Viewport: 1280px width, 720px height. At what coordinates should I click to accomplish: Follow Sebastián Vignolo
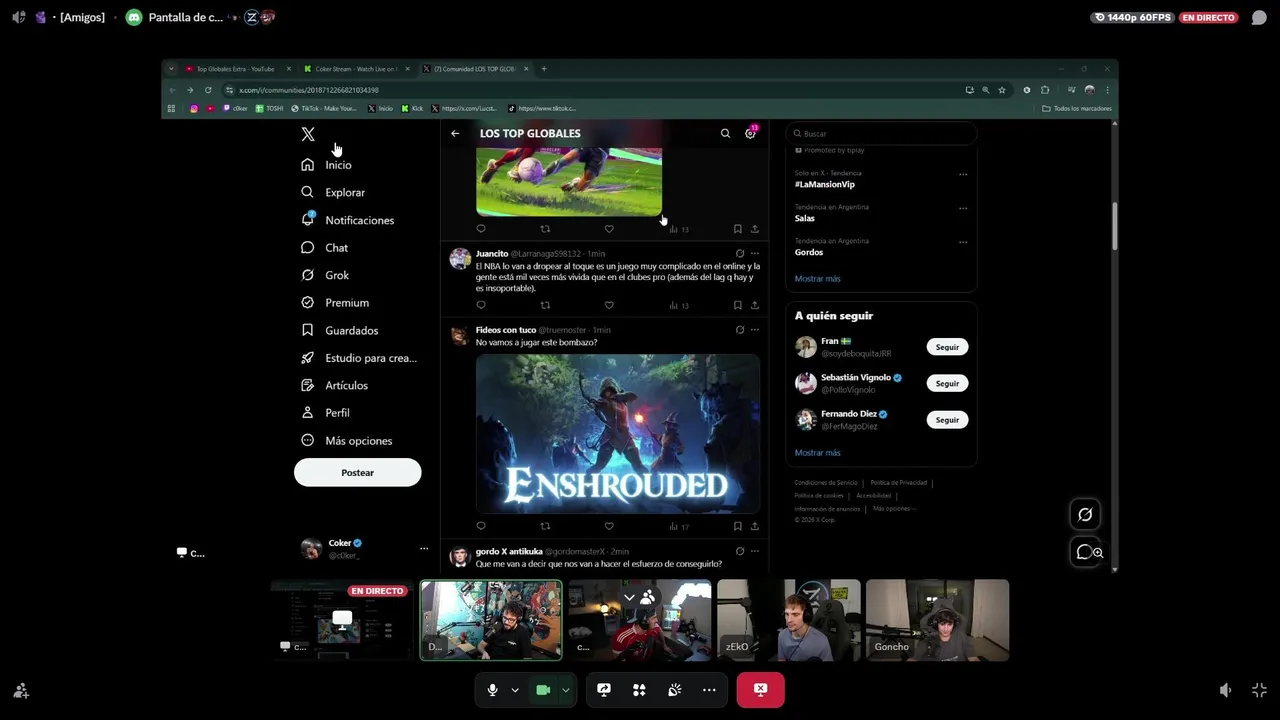pos(947,383)
